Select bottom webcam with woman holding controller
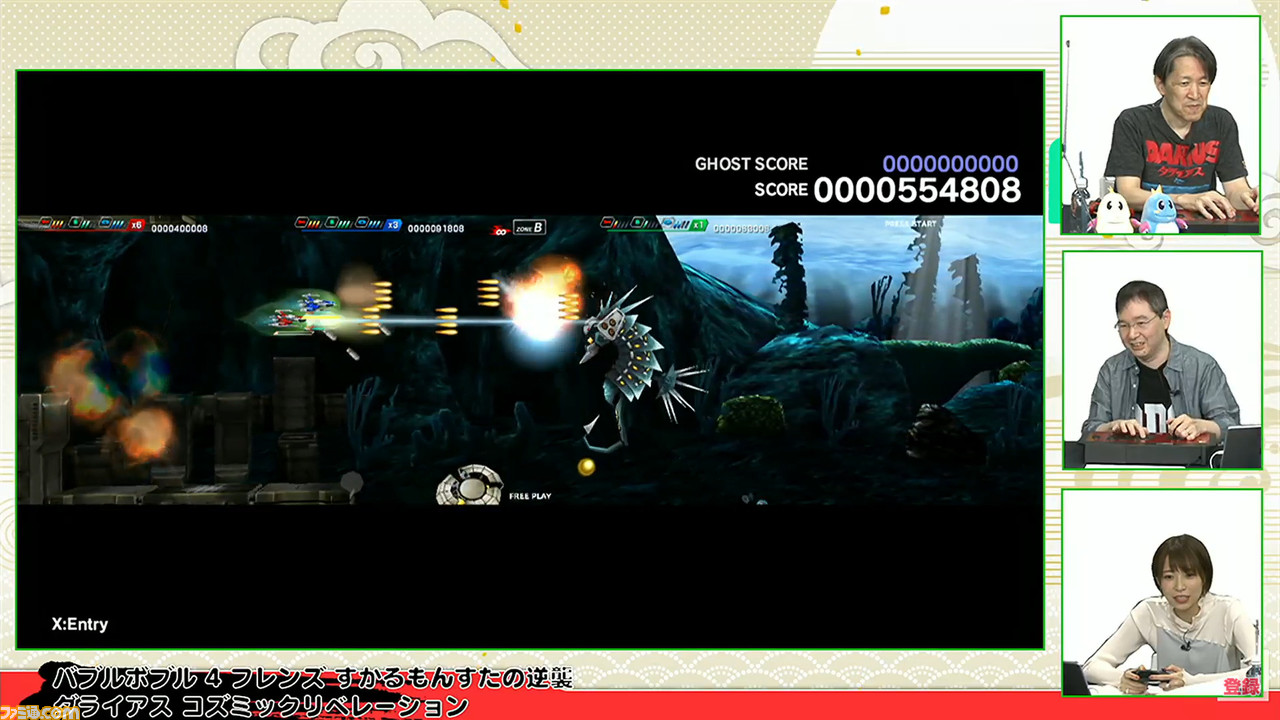Viewport: 1280px width, 720px height. pyautogui.click(x=1161, y=594)
